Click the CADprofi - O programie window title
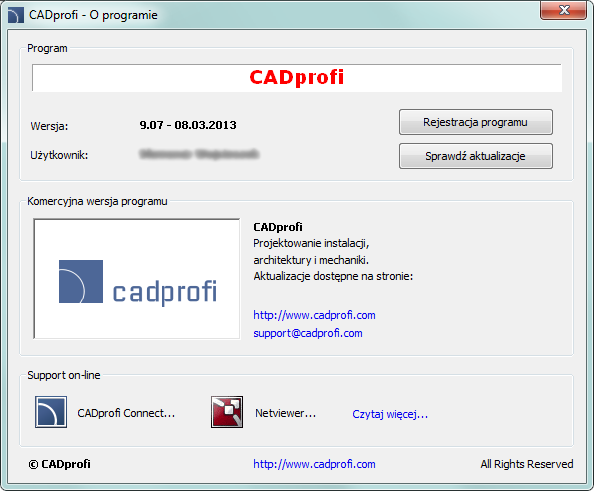 point(93,15)
